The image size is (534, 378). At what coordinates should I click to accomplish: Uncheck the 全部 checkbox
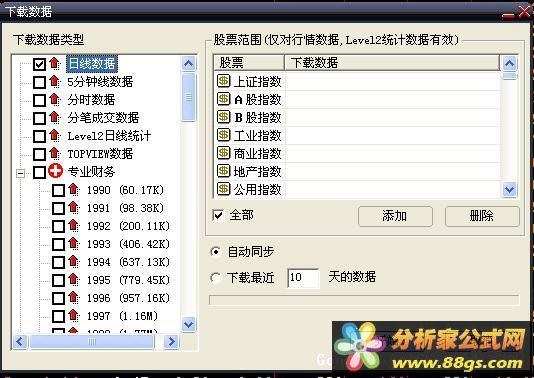218,215
